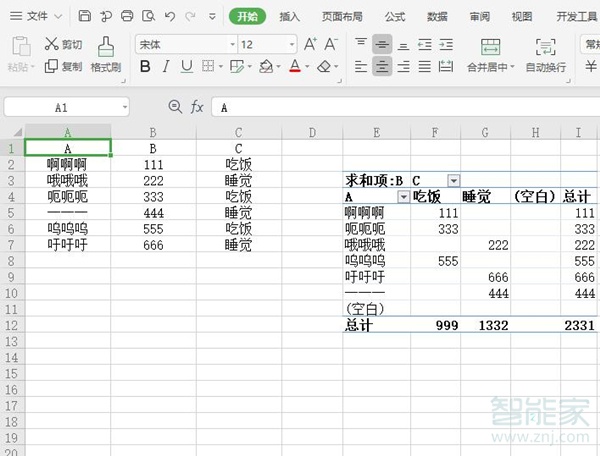This screenshot has width=600, height=456.
Task: Open the font color dropdown arrow
Action: click(307, 67)
